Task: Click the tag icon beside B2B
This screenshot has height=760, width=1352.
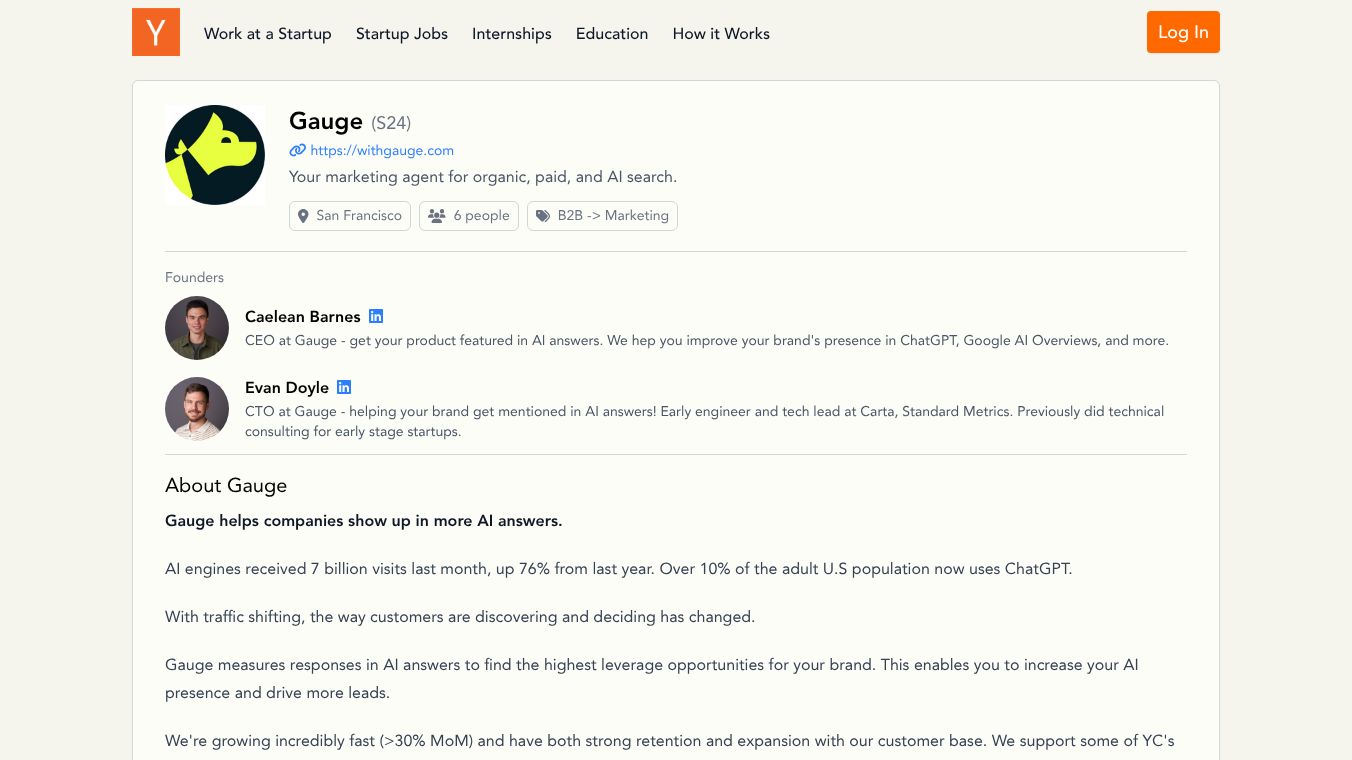Action: (543, 216)
